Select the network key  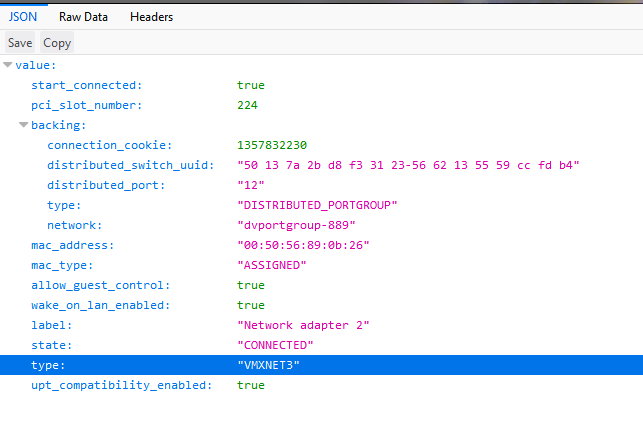pyautogui.click(x=75, y=225)
